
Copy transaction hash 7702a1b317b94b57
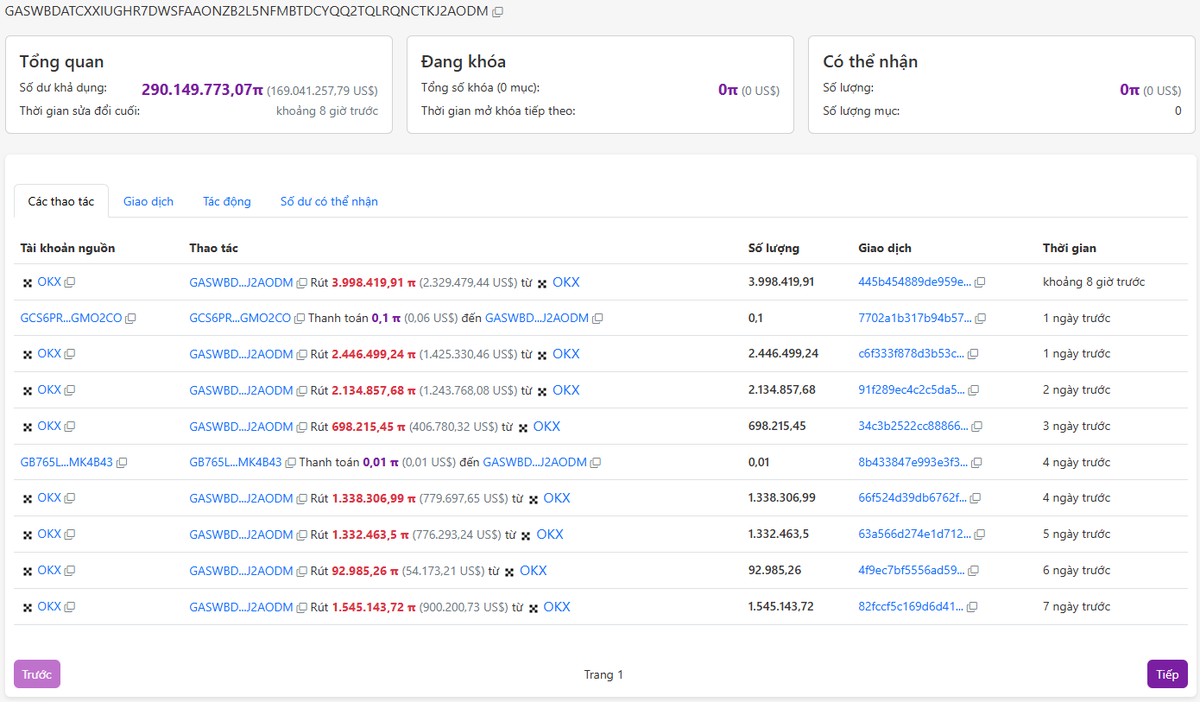[981, 319]
